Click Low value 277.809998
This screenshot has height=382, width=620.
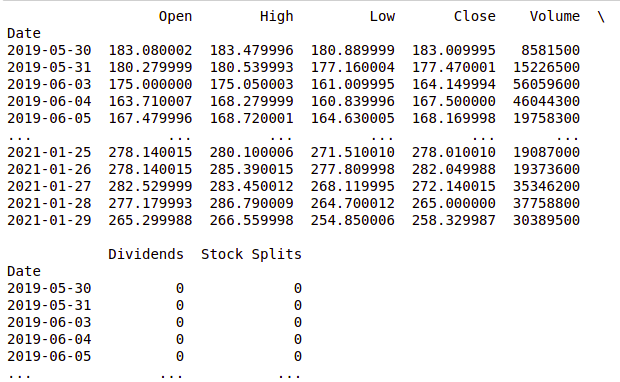(353, 169)
